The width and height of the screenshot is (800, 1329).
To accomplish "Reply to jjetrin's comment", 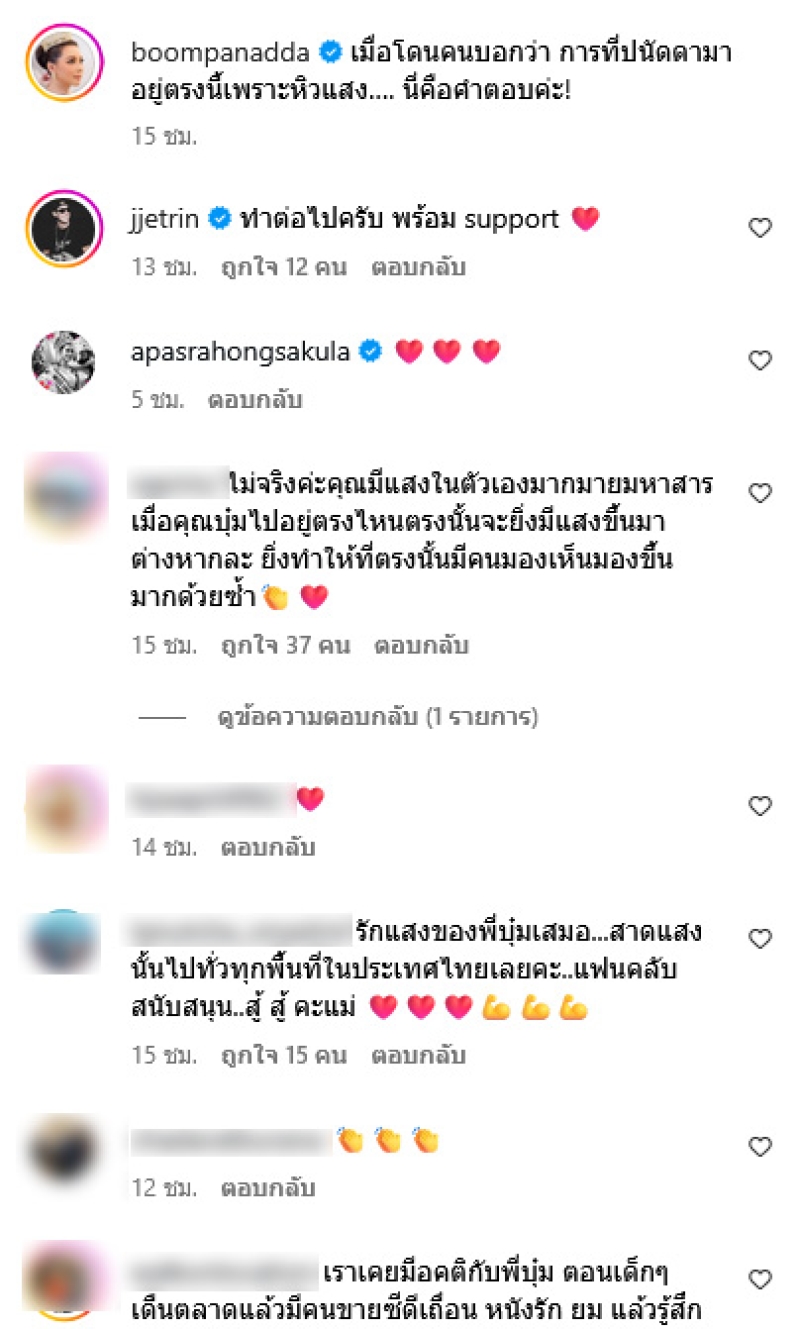I will [418, 268].
